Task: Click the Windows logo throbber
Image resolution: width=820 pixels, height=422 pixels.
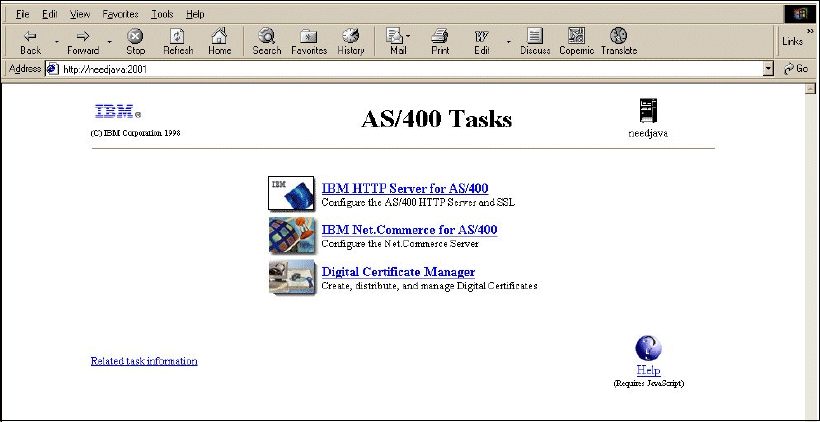Action: pyautogui.click(x=800, y=14)
